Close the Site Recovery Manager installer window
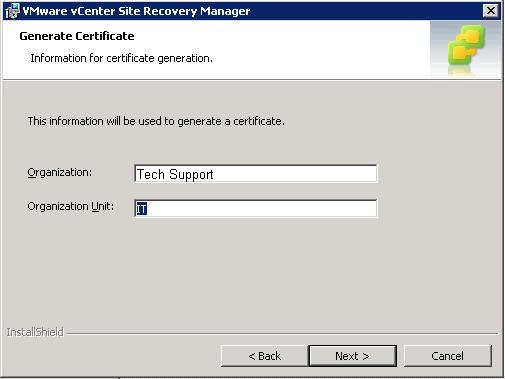Image resolution: width=505 pixels, height=379 pixels. tap(491, 11)
